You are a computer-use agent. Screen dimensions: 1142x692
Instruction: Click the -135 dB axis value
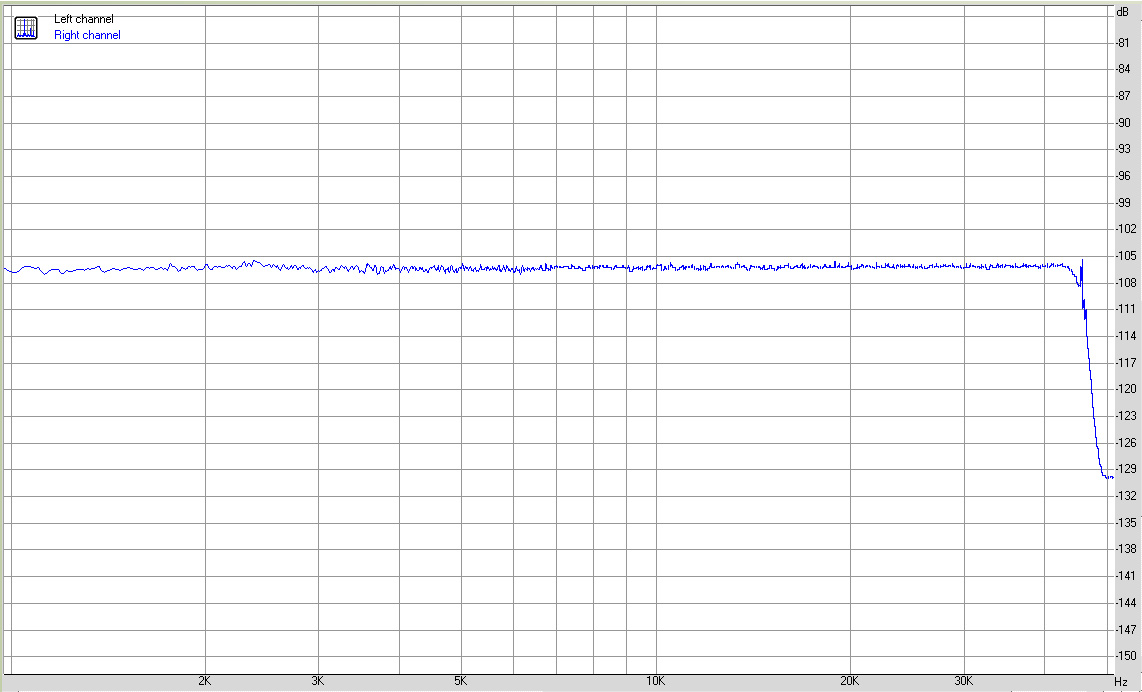point(1126,523)
